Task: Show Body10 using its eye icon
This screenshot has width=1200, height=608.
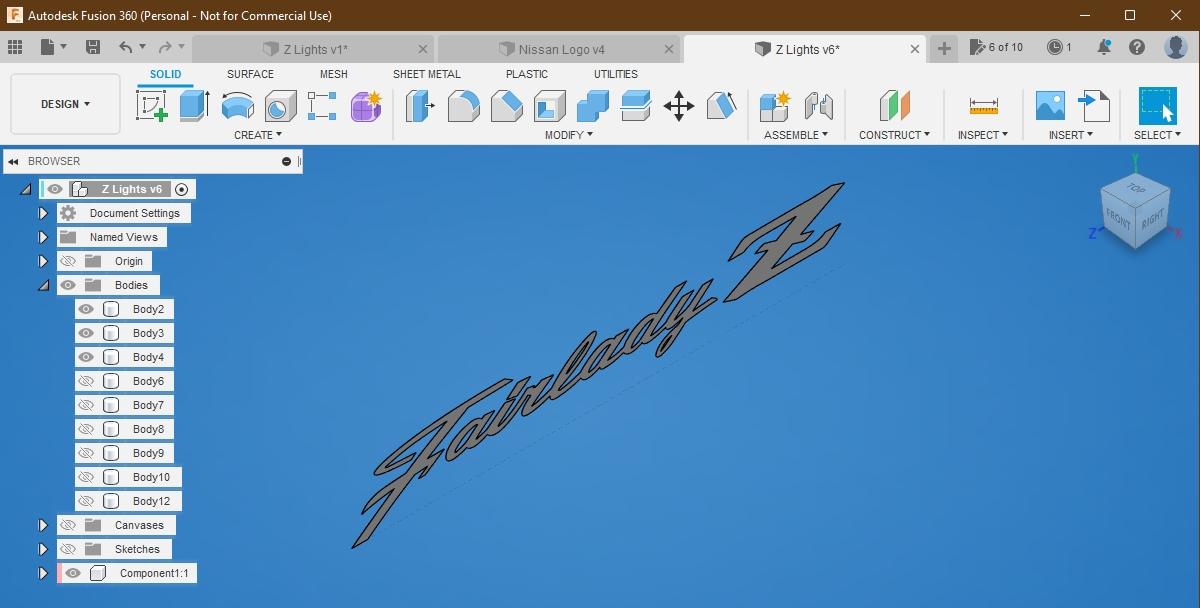Action: click(x=86, y=477)
